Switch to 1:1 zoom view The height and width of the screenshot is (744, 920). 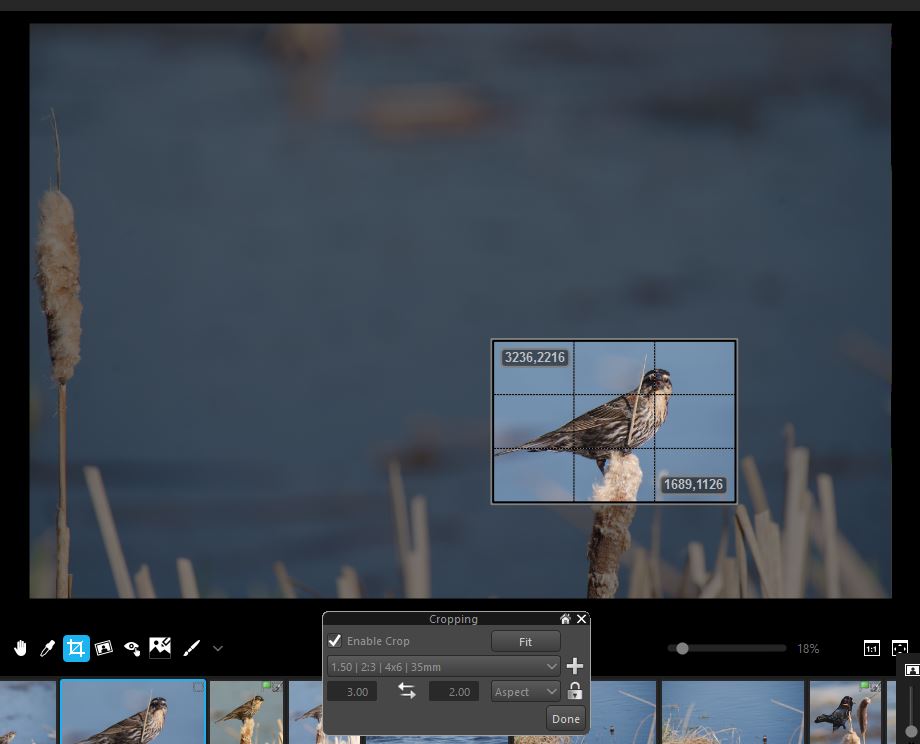tap(872, 649)
